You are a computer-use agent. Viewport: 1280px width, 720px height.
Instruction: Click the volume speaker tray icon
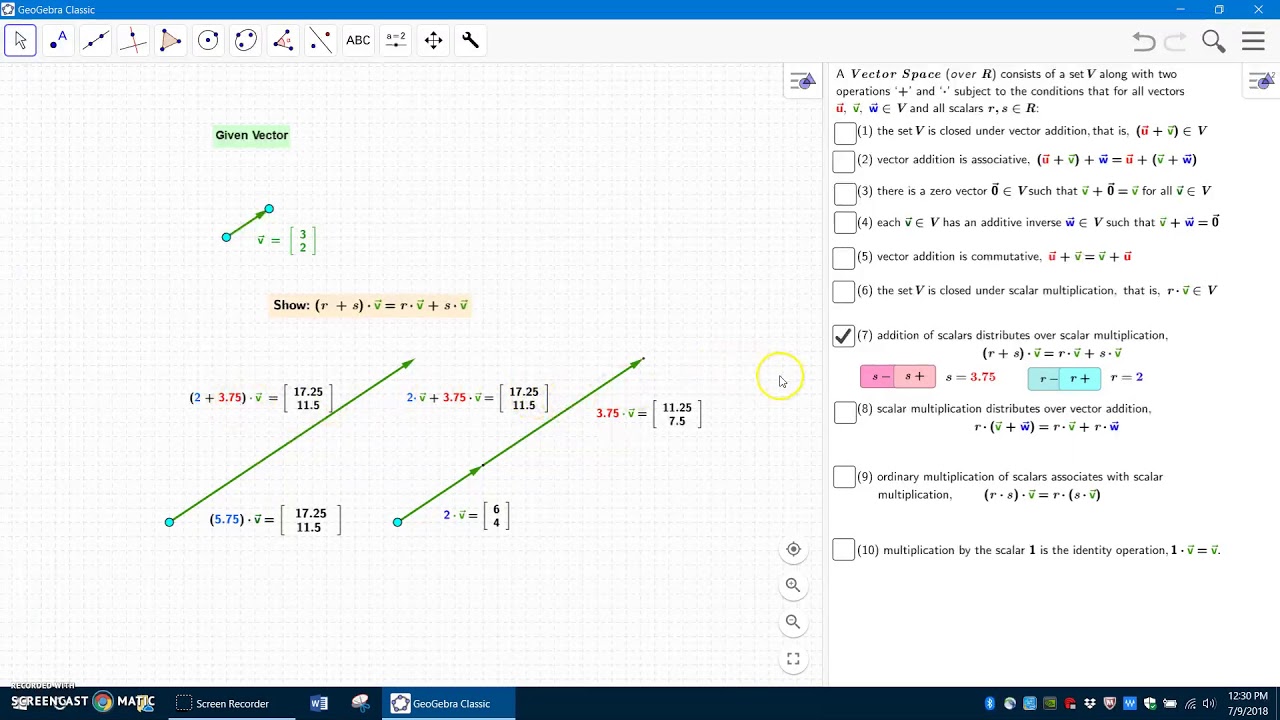point(1209,704)
